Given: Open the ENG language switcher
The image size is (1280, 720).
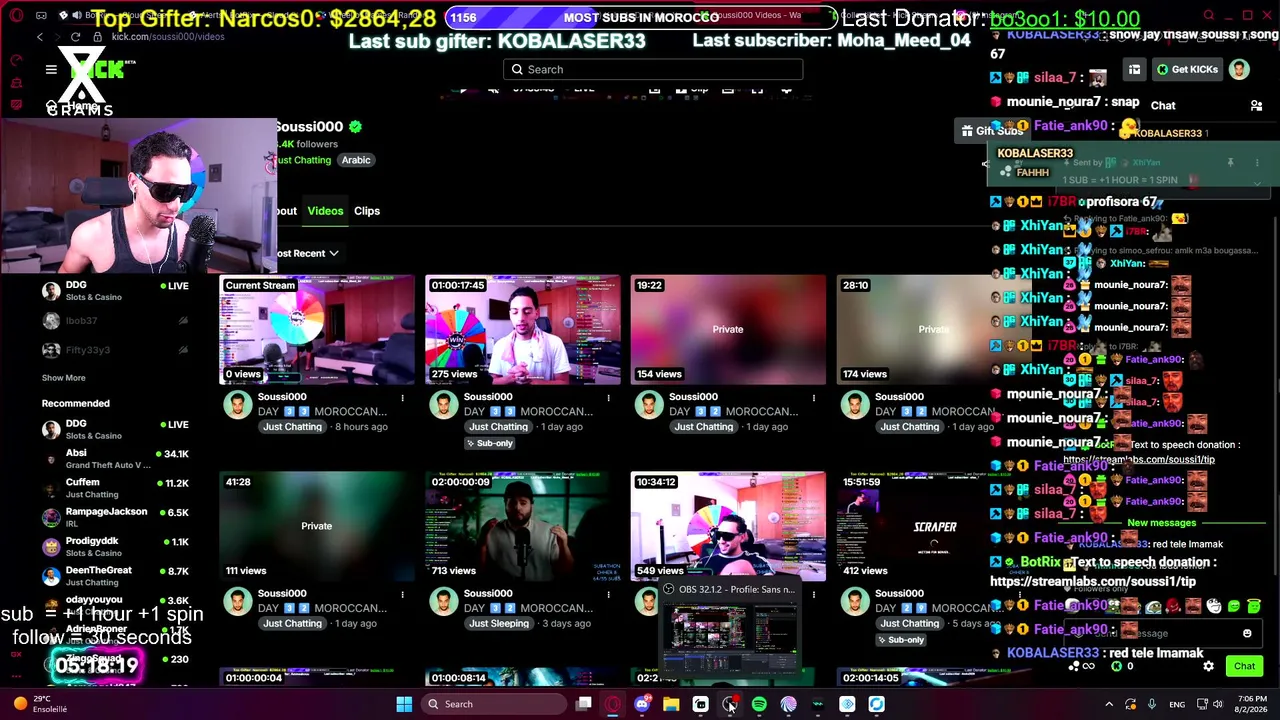Looking at the screenshot, I should tap(1177, 704).
